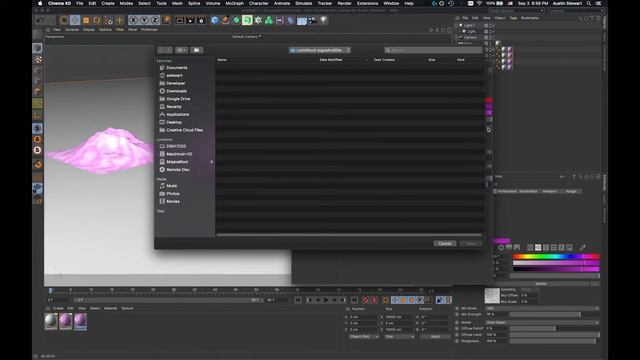Click the dialog back navigation button
The image size is (640, 360).
pos(162,50)
